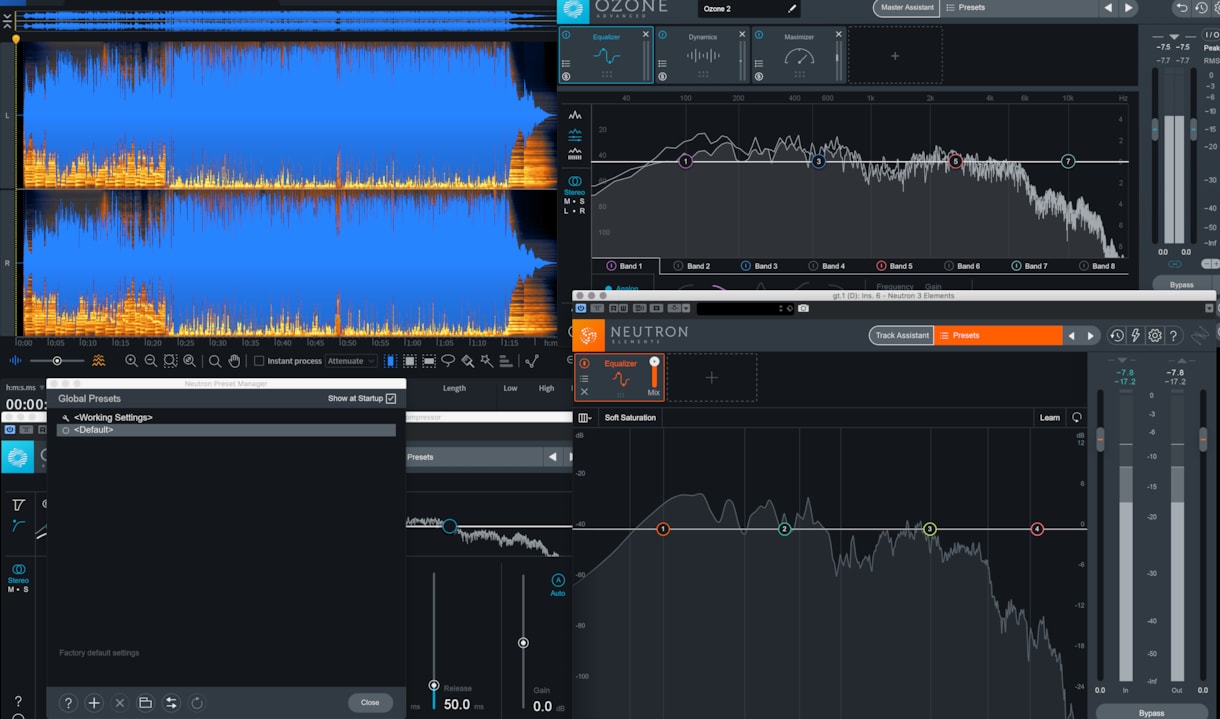Click Soft Saturation label in Neutron EQ
Screen dimensions: 1220x719
[630, 418]
